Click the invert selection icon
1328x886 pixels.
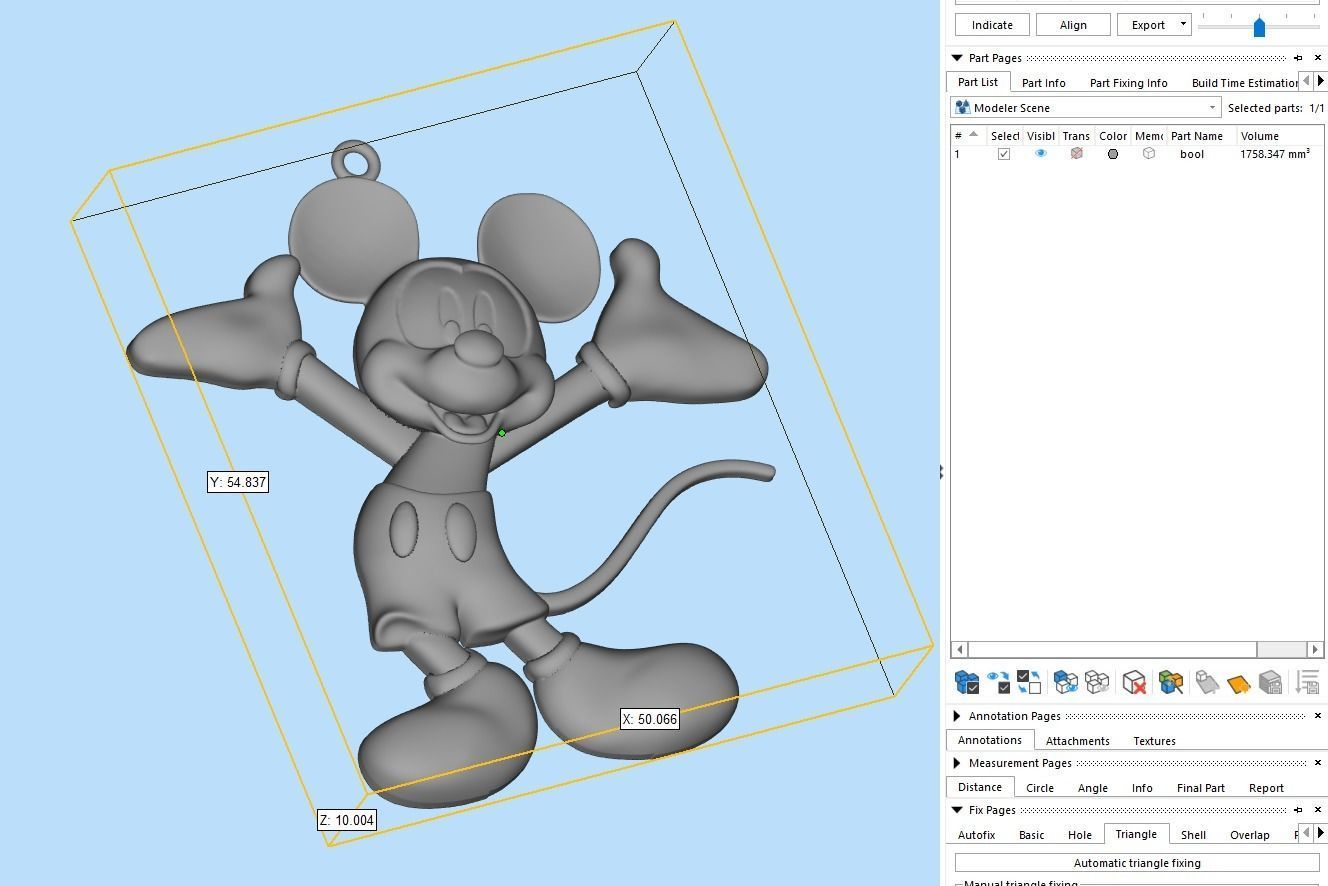1029,682
